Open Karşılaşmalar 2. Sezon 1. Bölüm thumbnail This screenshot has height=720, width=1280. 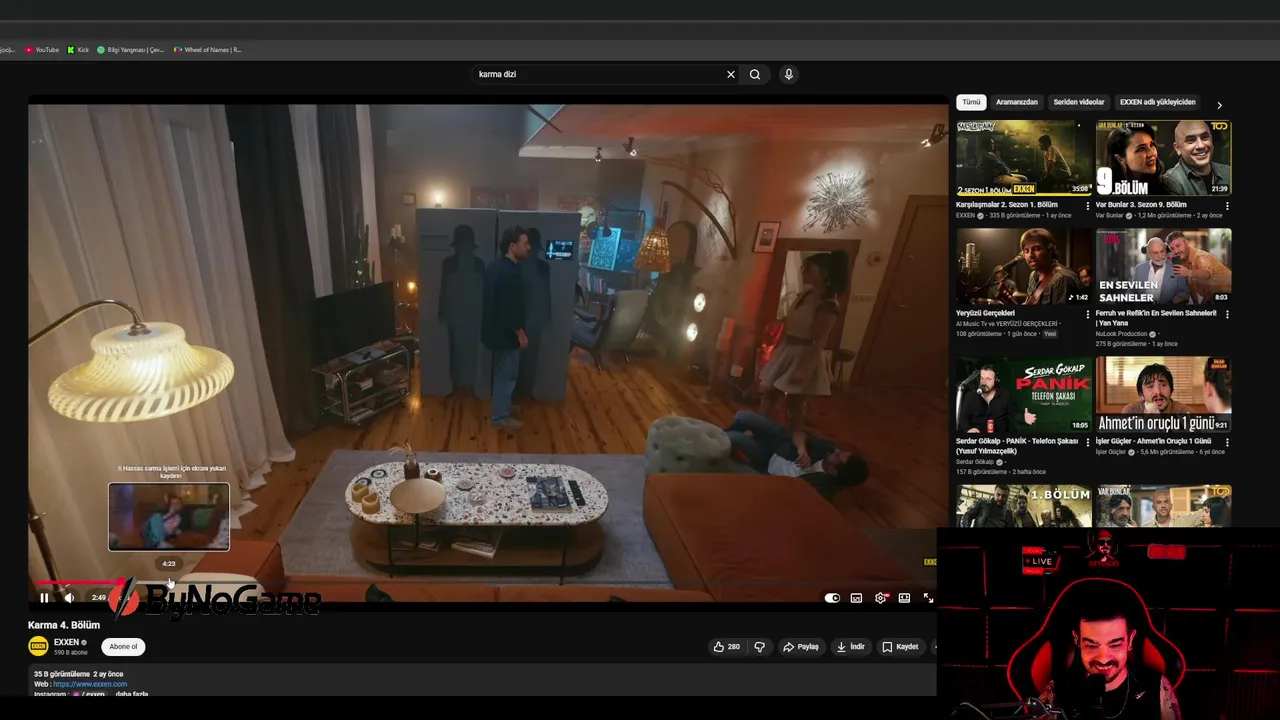coord(1024,158)
